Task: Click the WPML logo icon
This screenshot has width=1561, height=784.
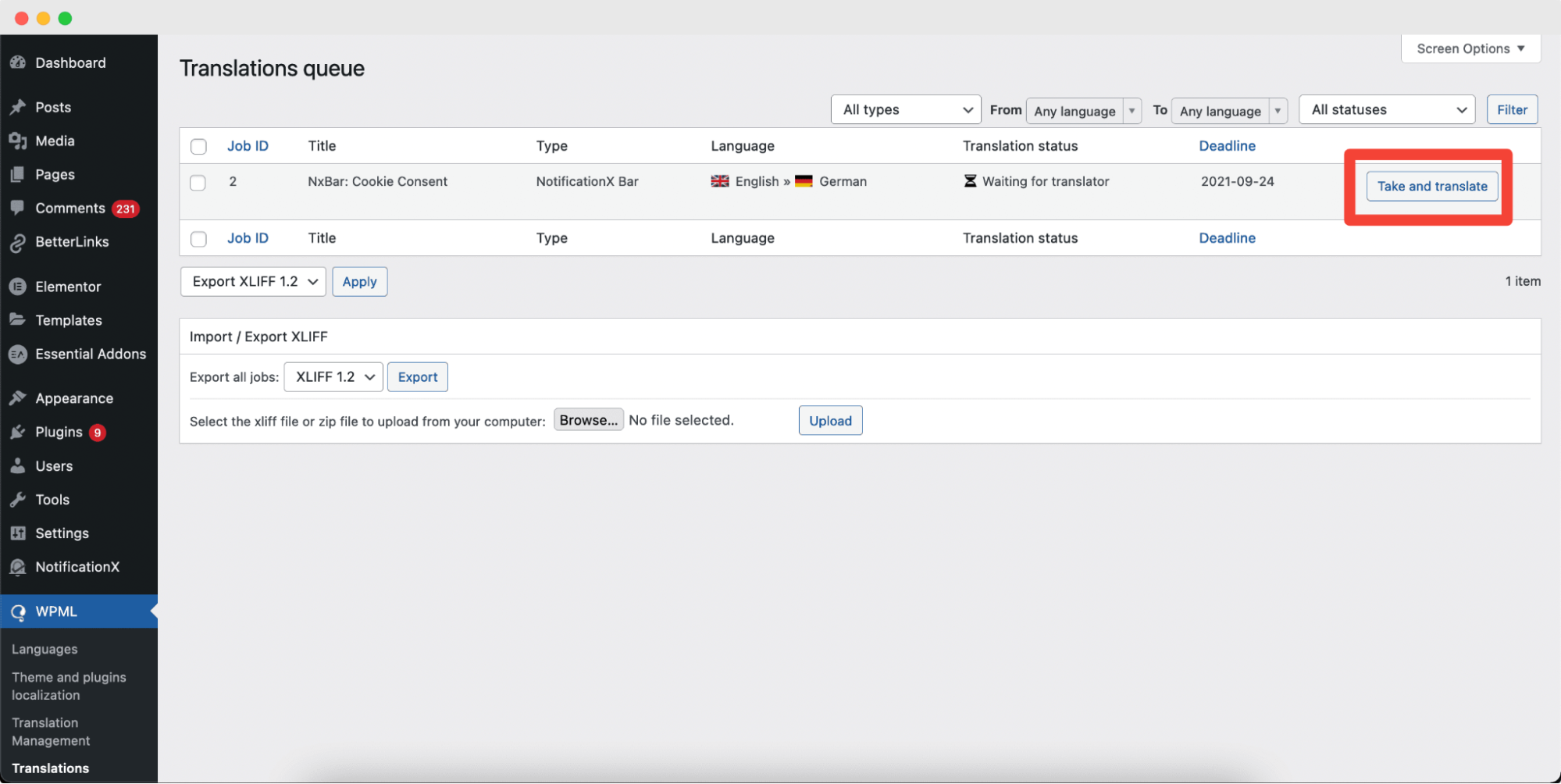Action: [x=18, y=611]
